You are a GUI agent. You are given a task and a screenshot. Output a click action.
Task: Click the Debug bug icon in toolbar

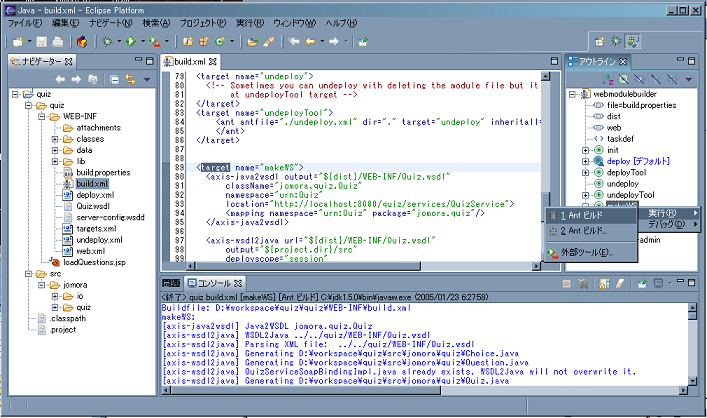click(107, 42)
